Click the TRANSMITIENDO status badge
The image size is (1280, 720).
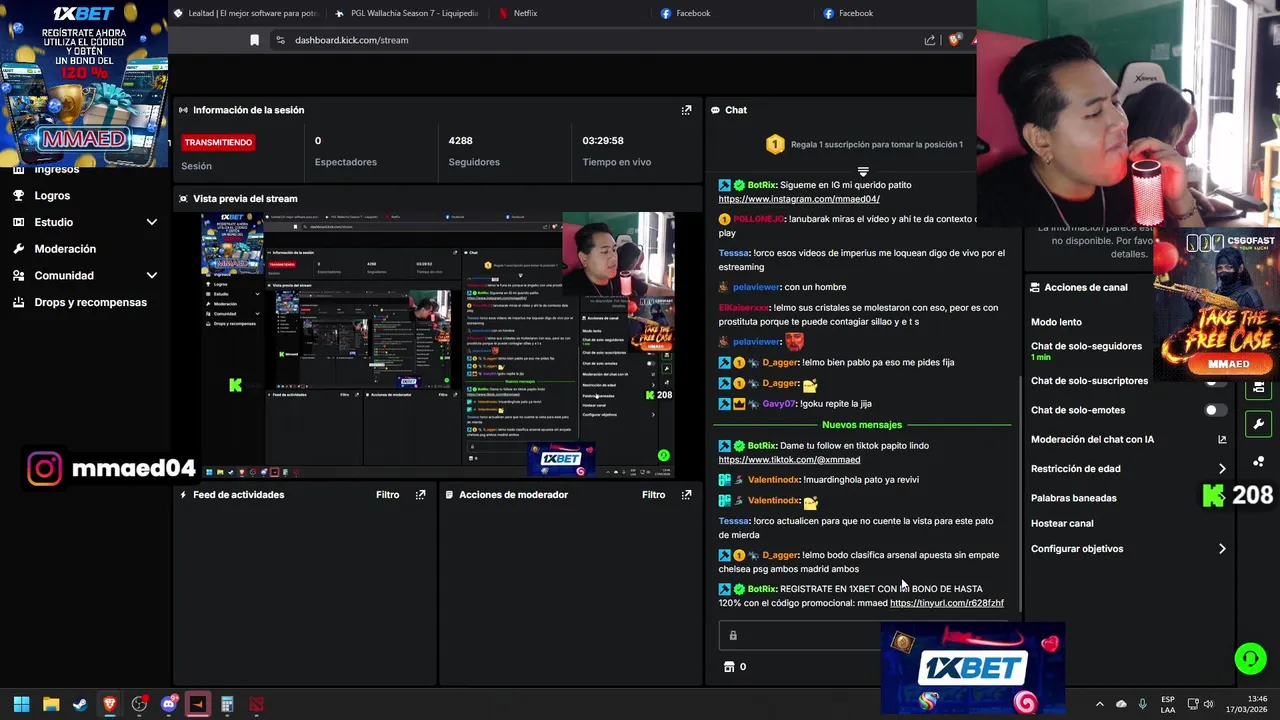(x=218, y=142)
